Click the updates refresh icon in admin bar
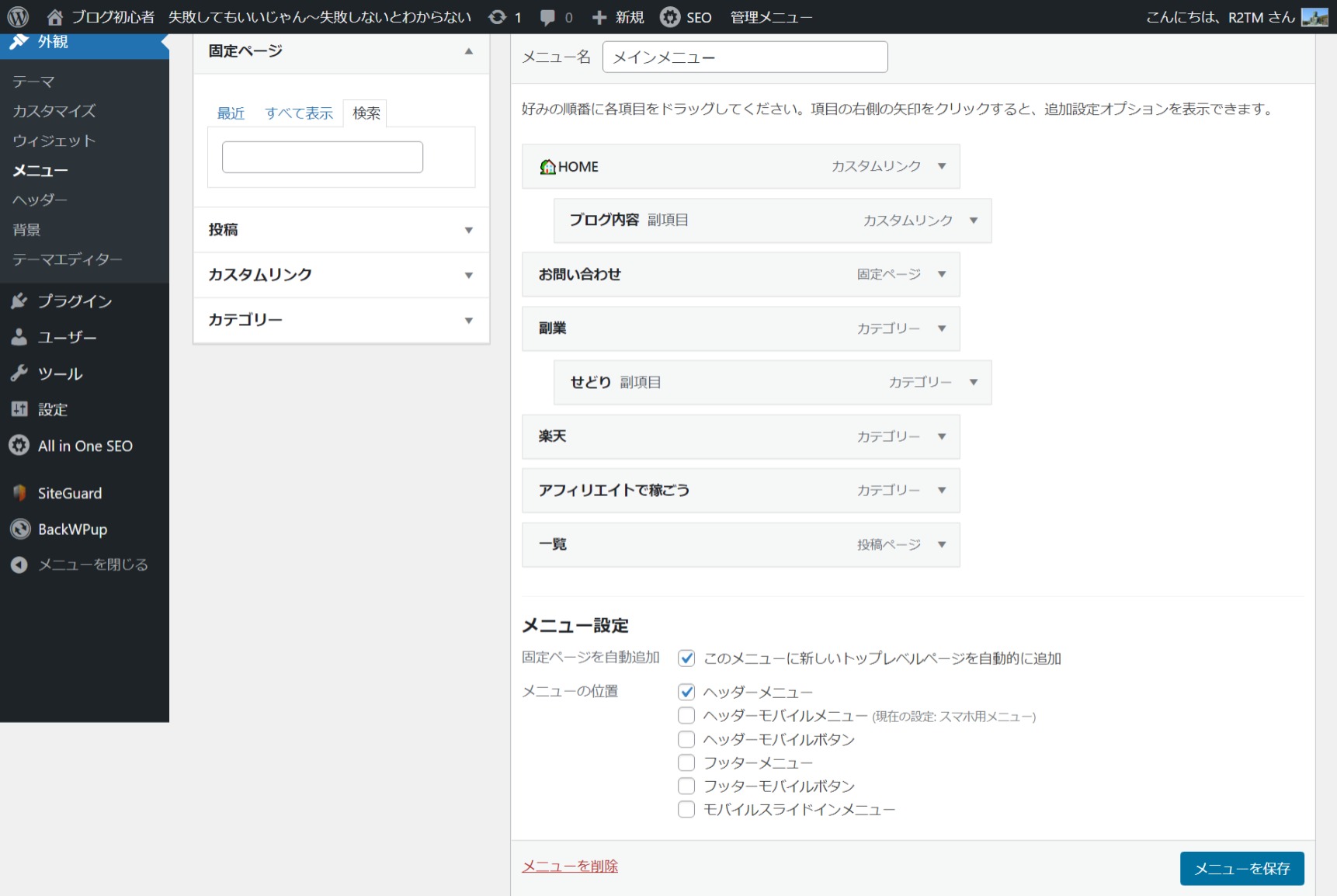This screenshot has height=896, width=1337. [498, 17]
